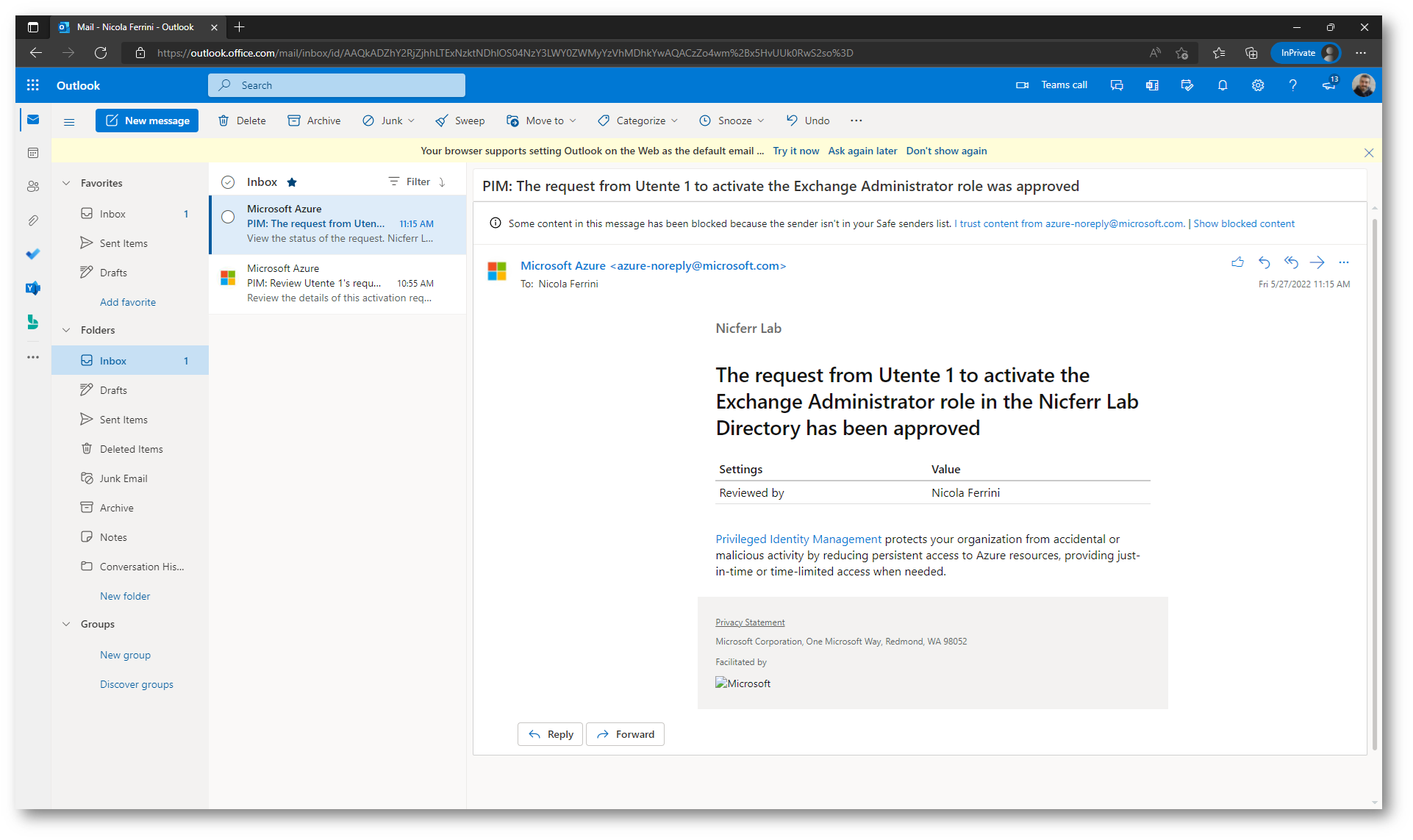
Task: Toggle the hamburger navigation pane button
Action: tap(69, 121)
